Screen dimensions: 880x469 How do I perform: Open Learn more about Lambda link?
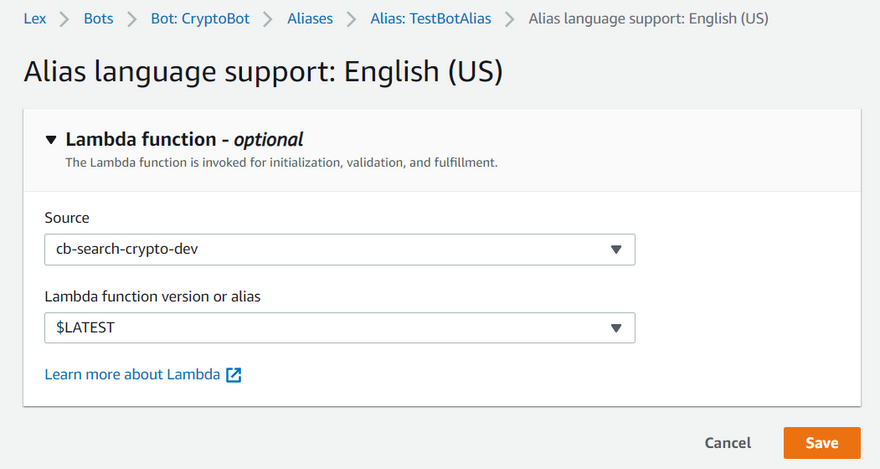pyautogui.click(x=133, y=375)
